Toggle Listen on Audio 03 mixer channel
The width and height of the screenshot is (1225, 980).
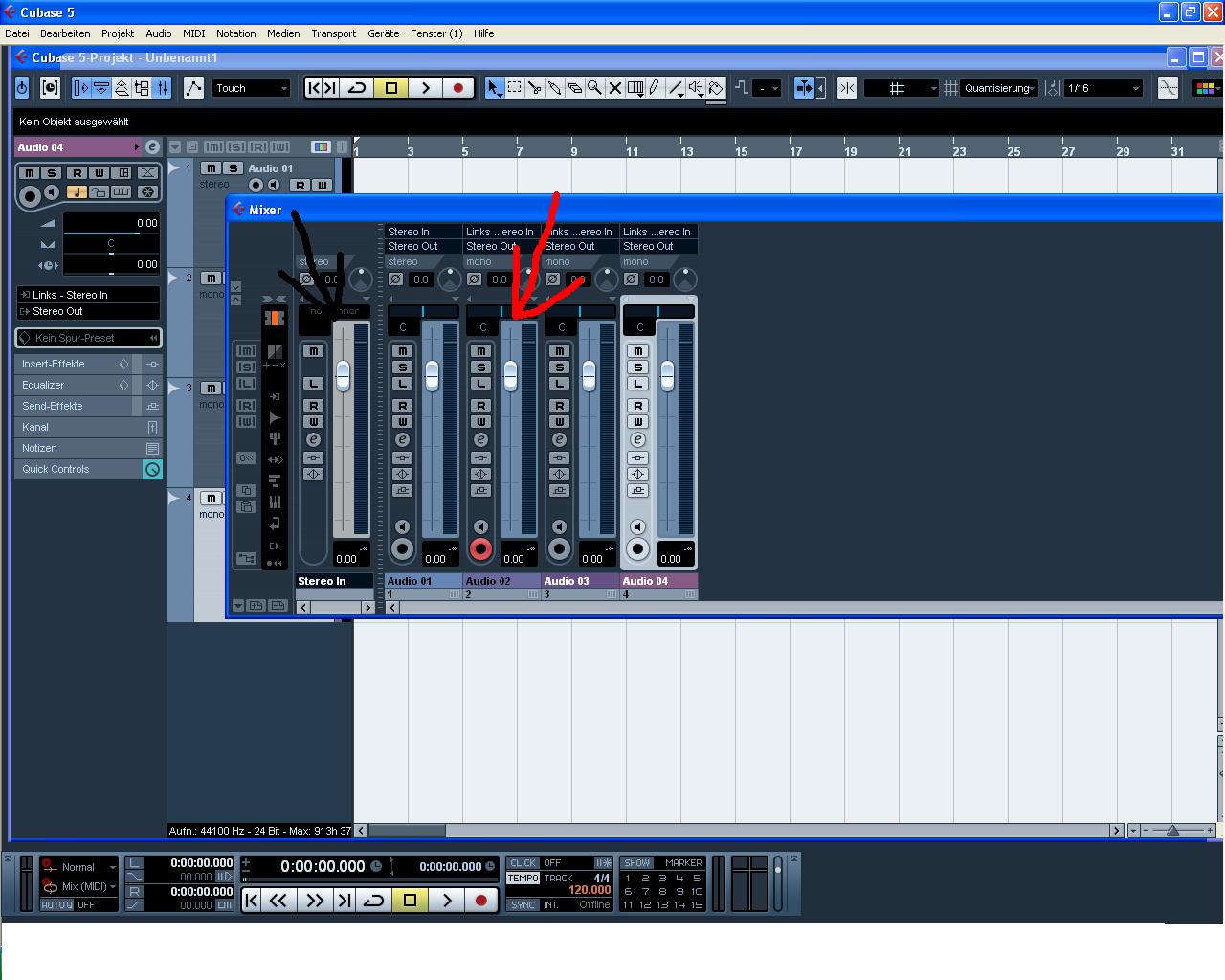[x=560, y=384]
